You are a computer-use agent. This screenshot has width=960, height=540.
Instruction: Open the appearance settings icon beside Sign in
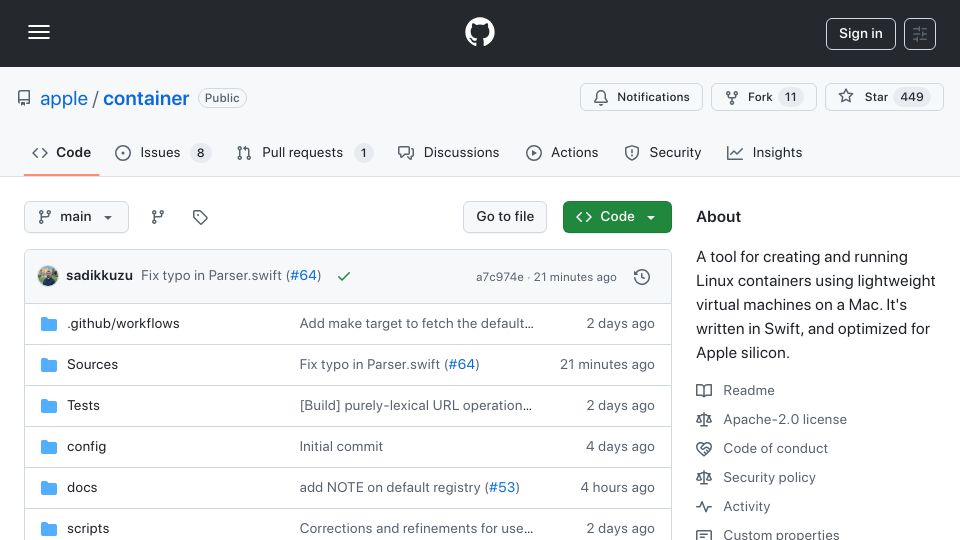click(x=920, y=34)
